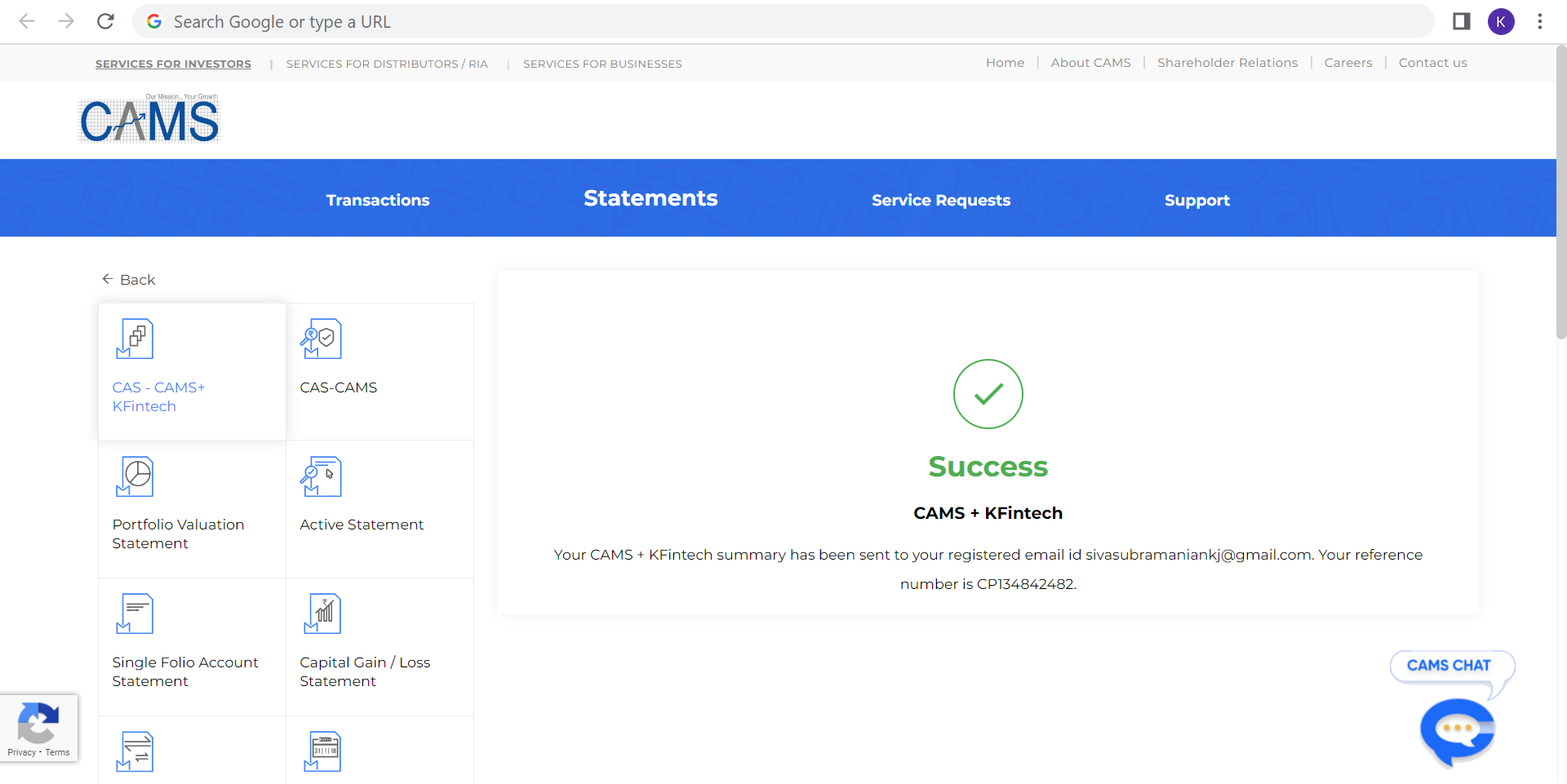
Task: Open Contact us link
Action: pos(1432,63)
